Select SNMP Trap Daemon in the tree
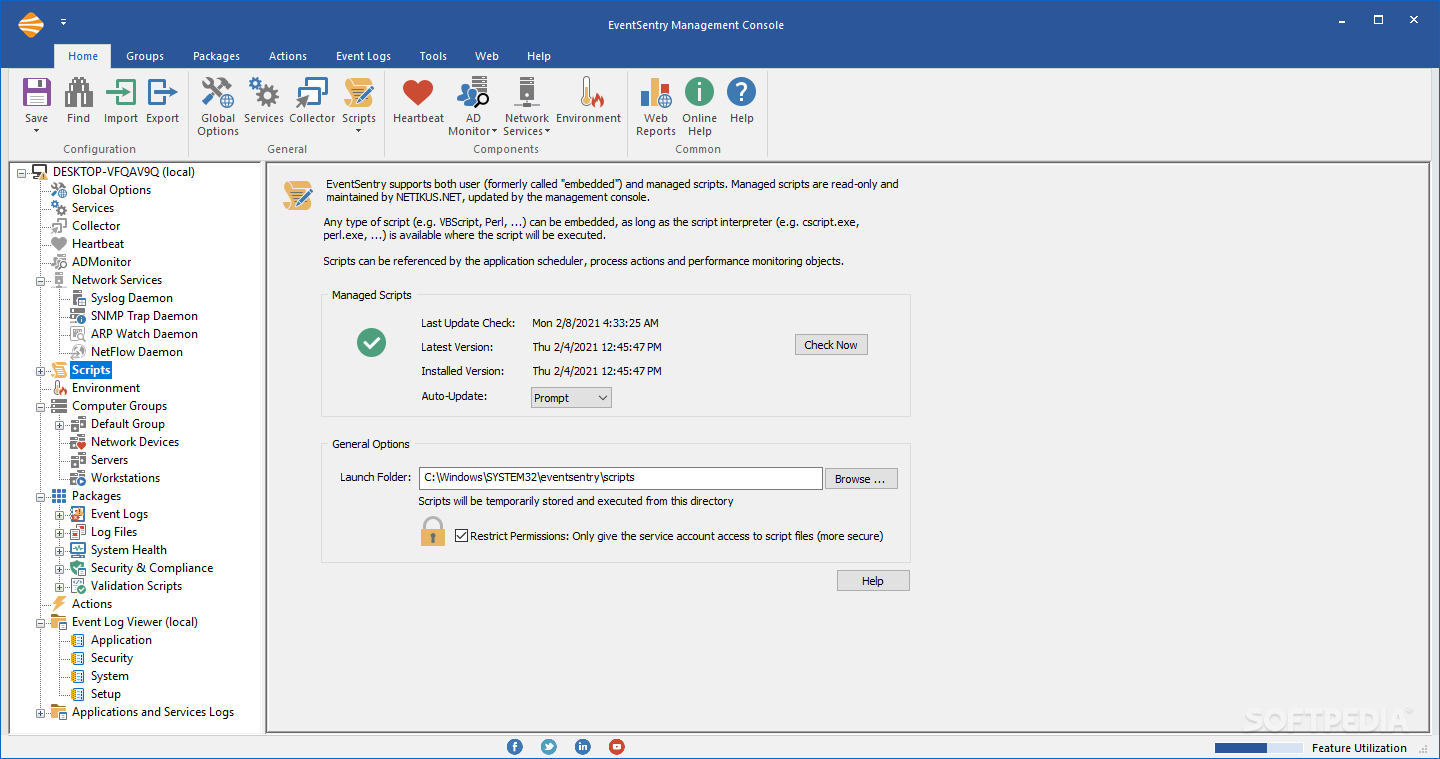The height and width of the screenshot is (759, 1440). (144, 316)
